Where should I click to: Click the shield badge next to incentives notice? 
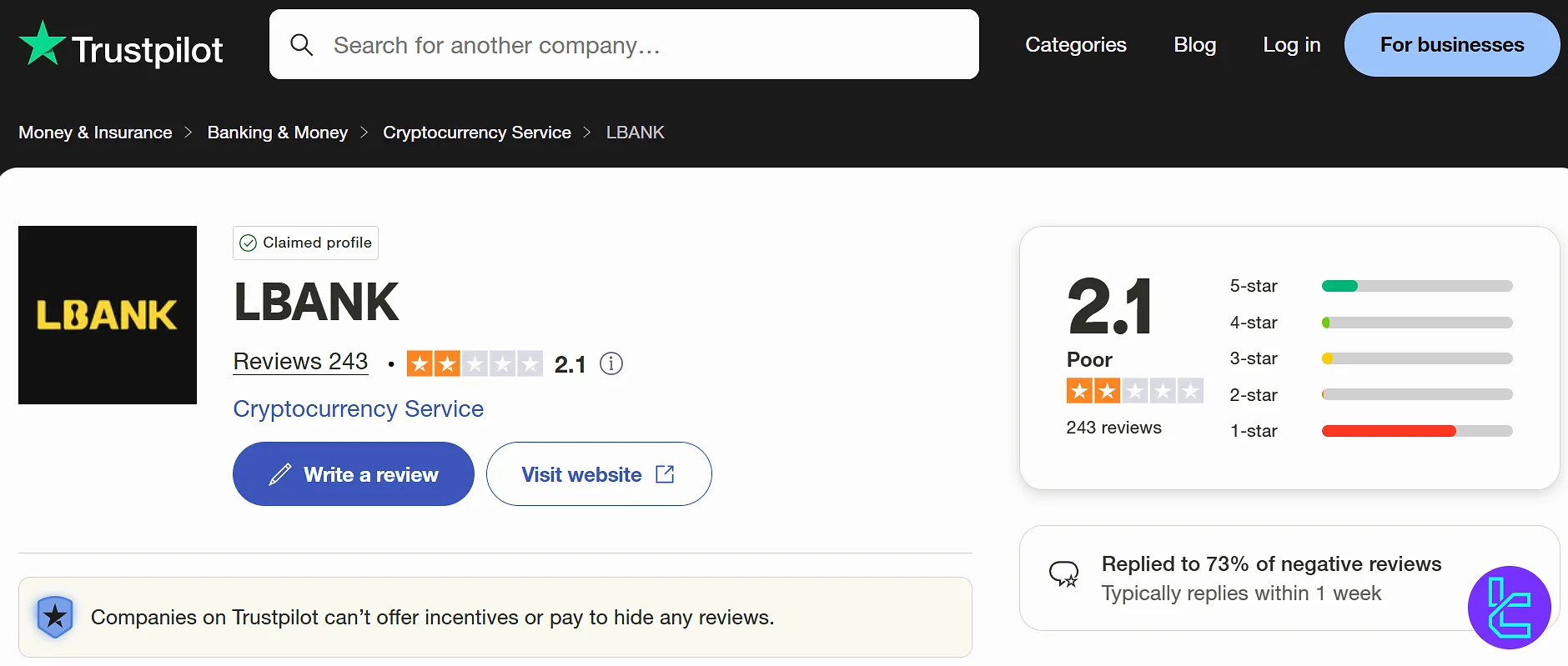point(55,617)
